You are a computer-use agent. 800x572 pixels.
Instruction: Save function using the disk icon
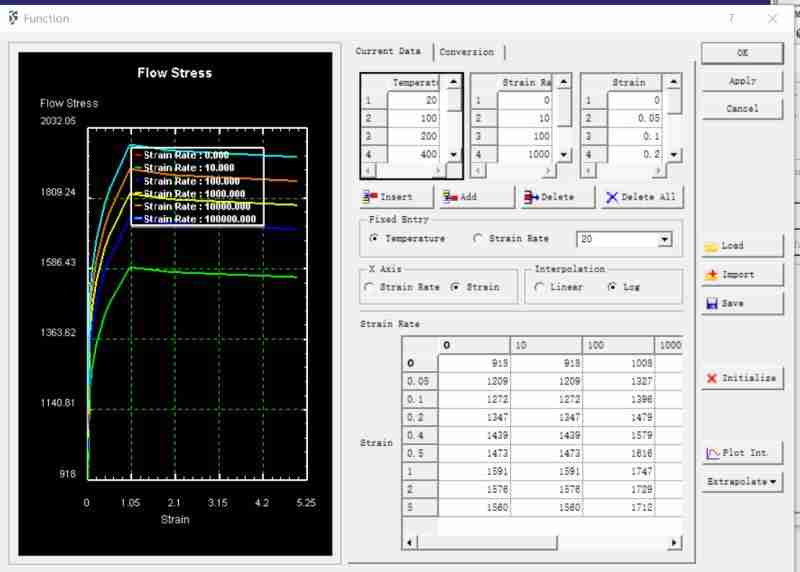point(740,304)
